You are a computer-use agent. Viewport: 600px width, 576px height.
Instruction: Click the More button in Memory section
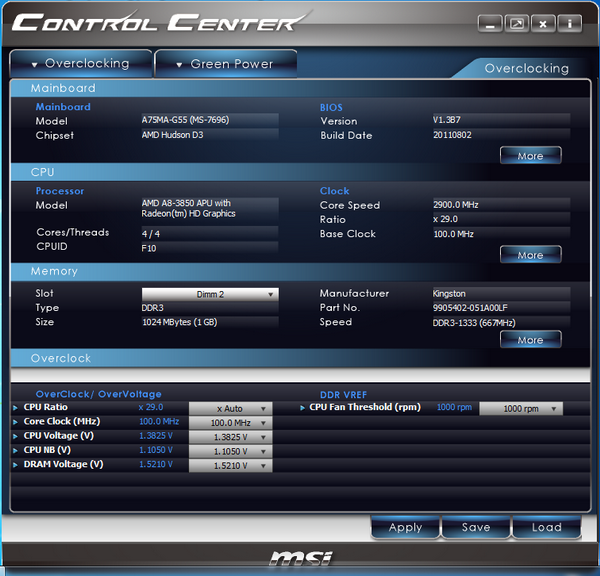click(x=530, y=339)
